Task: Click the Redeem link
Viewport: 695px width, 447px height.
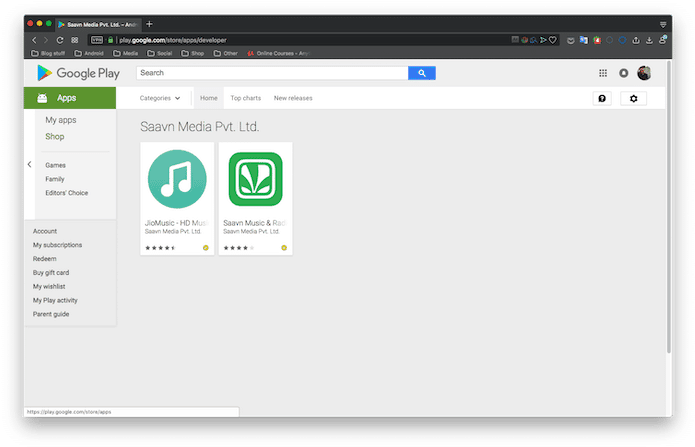Action: [x=44, y=259]
